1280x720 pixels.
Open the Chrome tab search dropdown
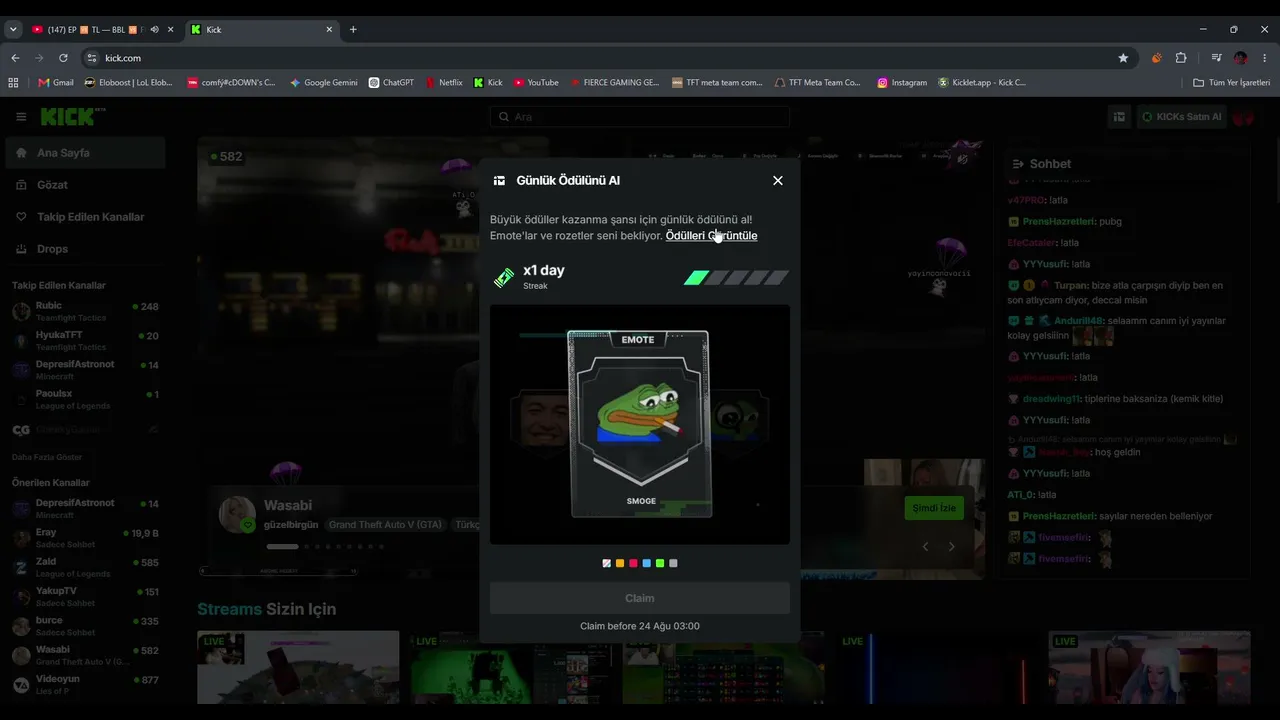click(x=13, y=30)
